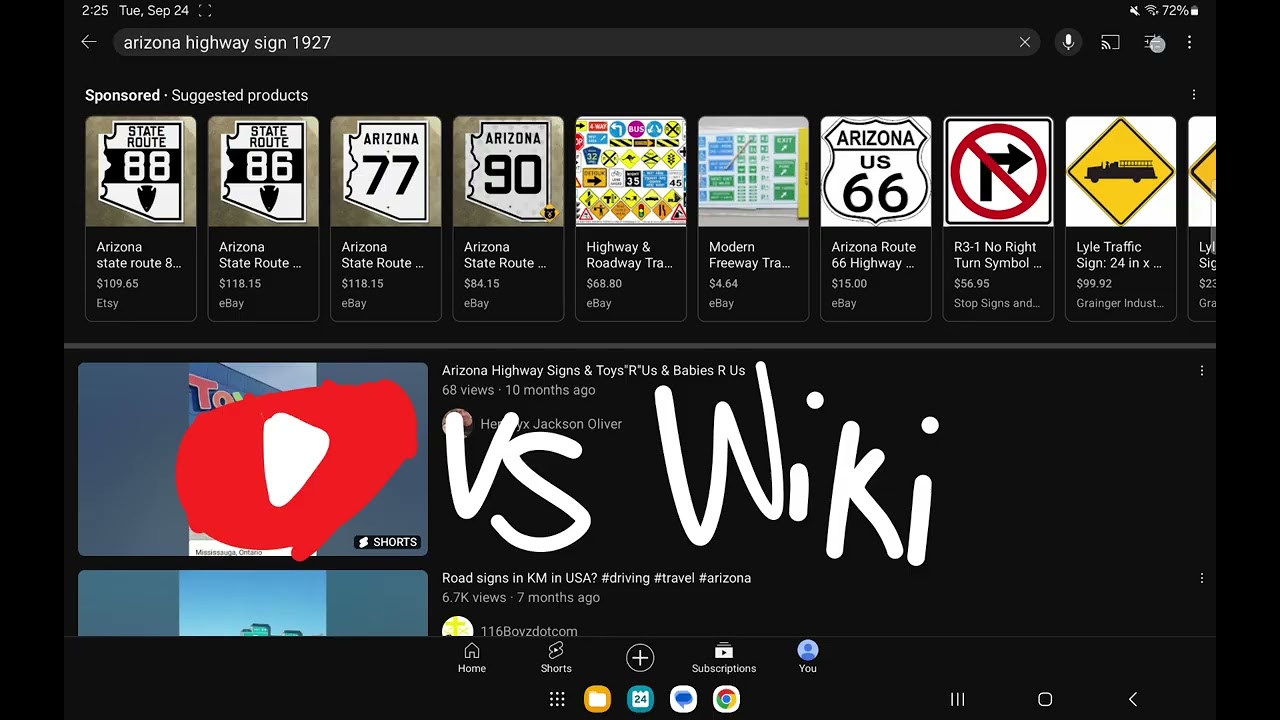
Task: Open Sponsored section three-dot options
Action: [1193, 95]
